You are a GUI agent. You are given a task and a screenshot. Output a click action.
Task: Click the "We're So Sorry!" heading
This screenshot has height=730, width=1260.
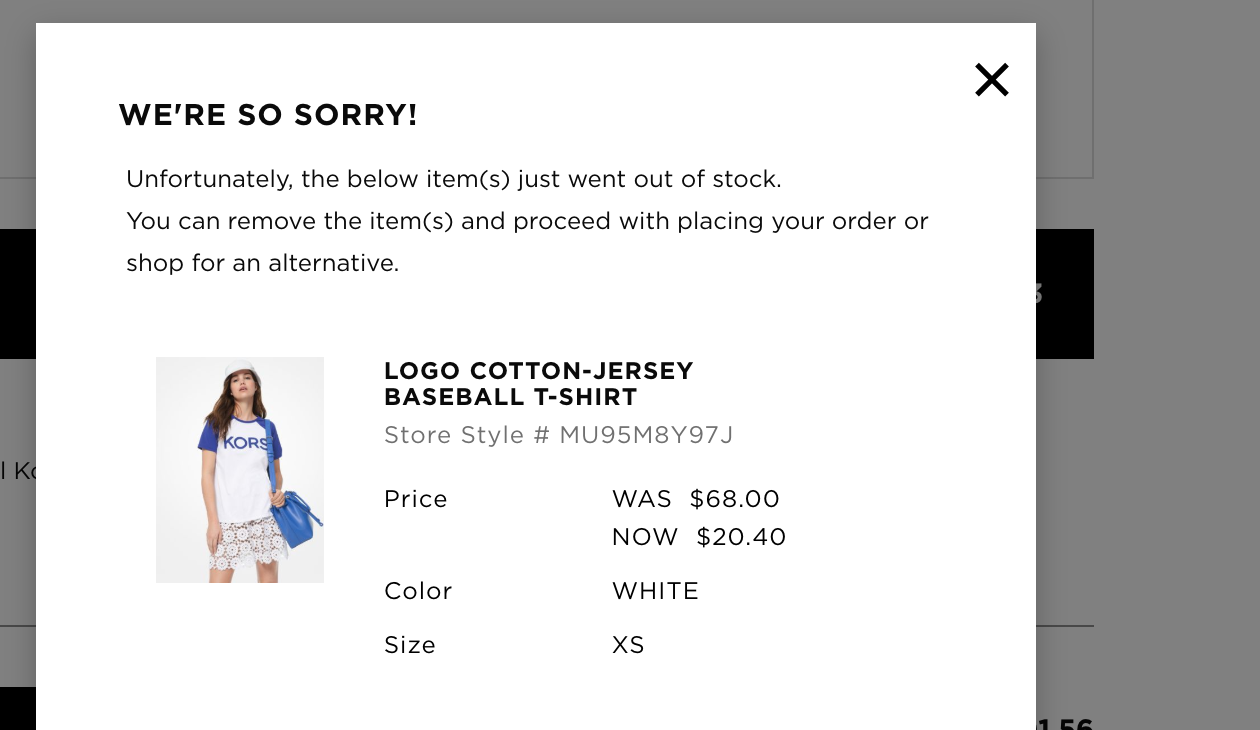click(268, 115)
